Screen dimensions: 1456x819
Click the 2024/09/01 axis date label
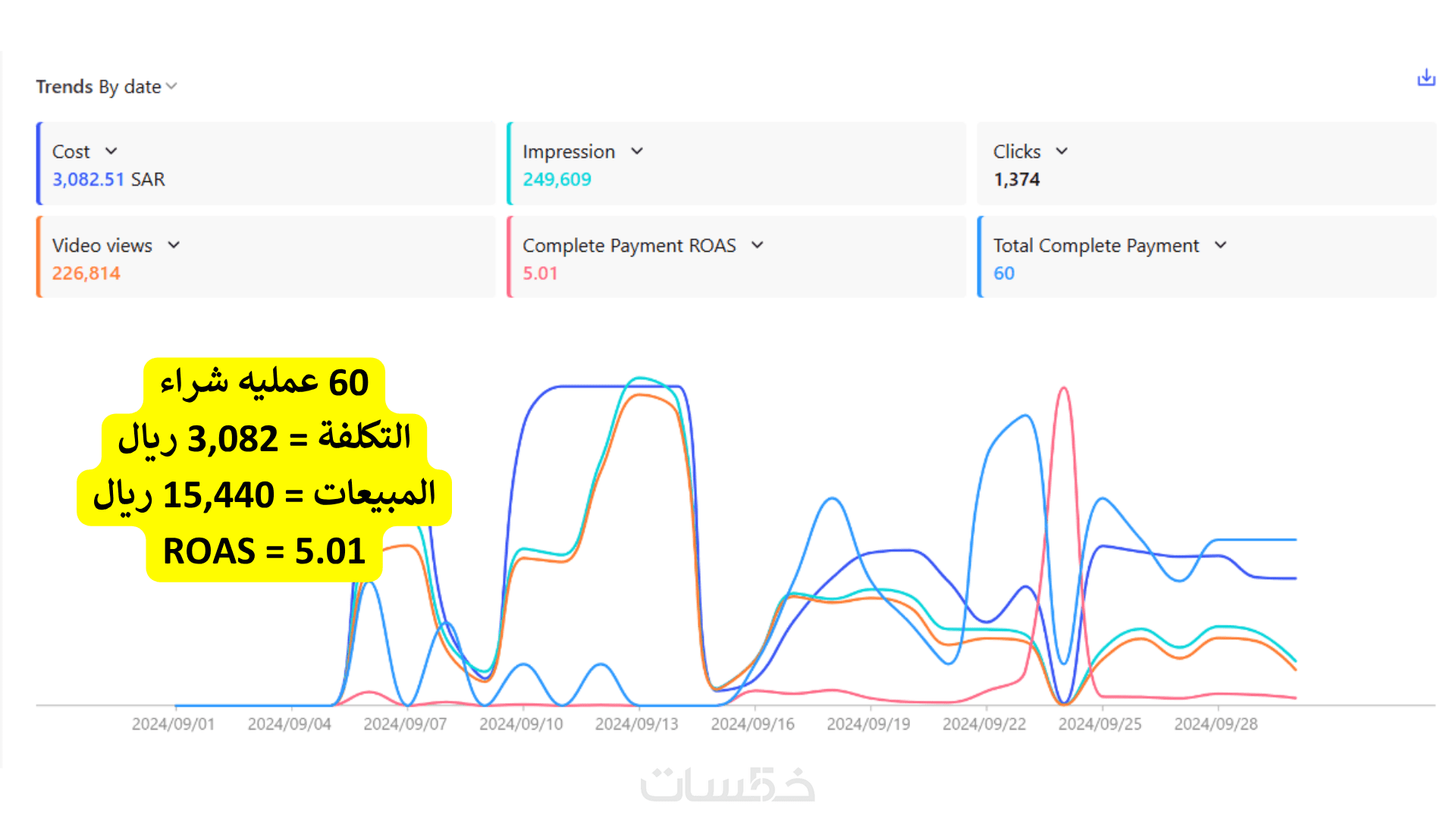pos(173,724)
